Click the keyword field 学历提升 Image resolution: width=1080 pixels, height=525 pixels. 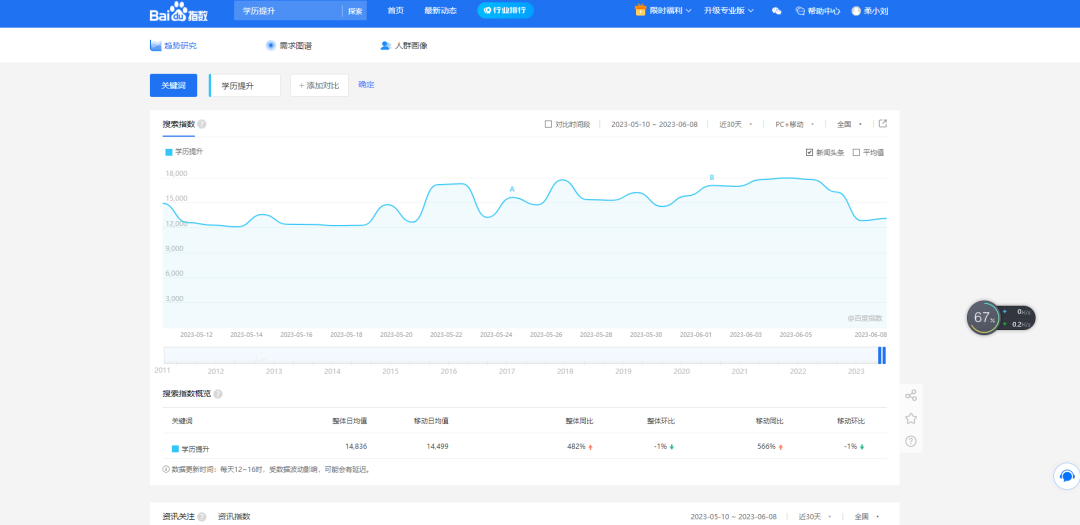click(x=245, y=85)
